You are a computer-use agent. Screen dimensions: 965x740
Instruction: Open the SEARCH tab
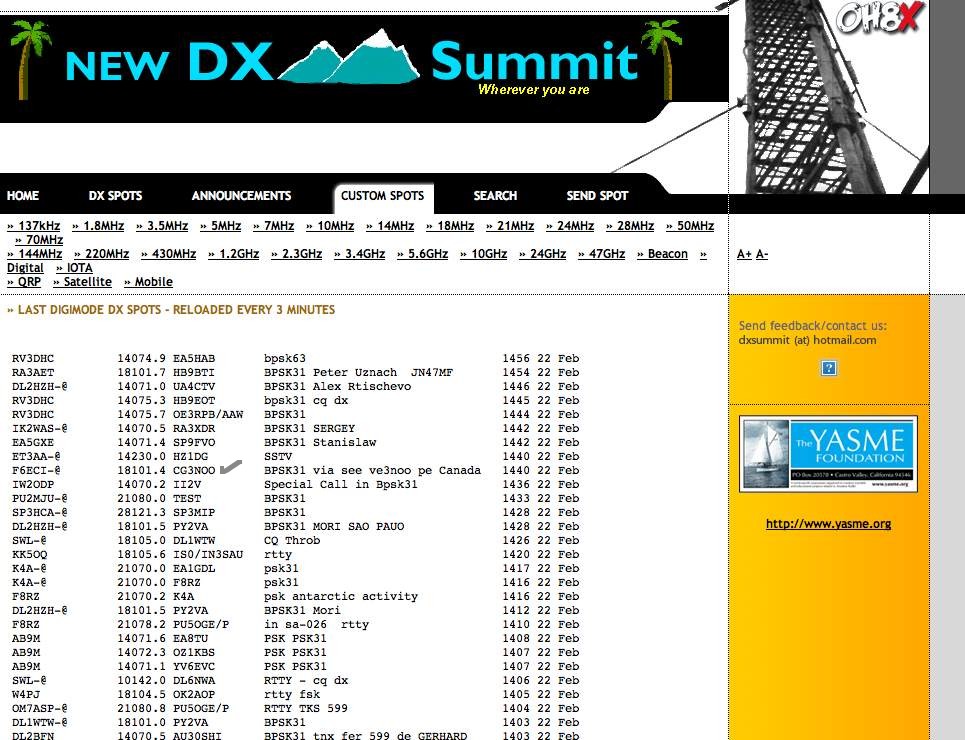[495, 196]
